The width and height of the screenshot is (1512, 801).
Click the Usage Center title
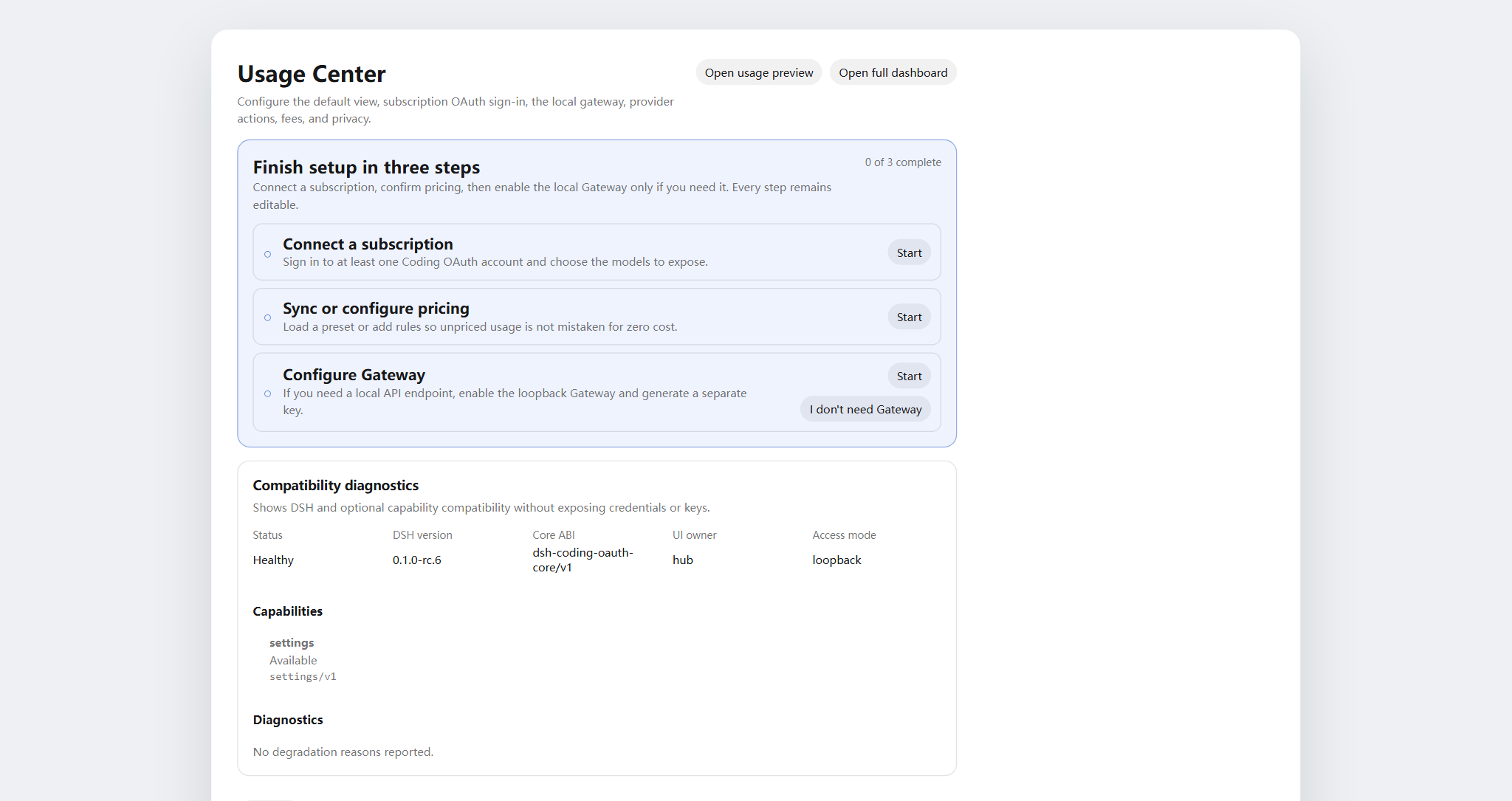312,74
